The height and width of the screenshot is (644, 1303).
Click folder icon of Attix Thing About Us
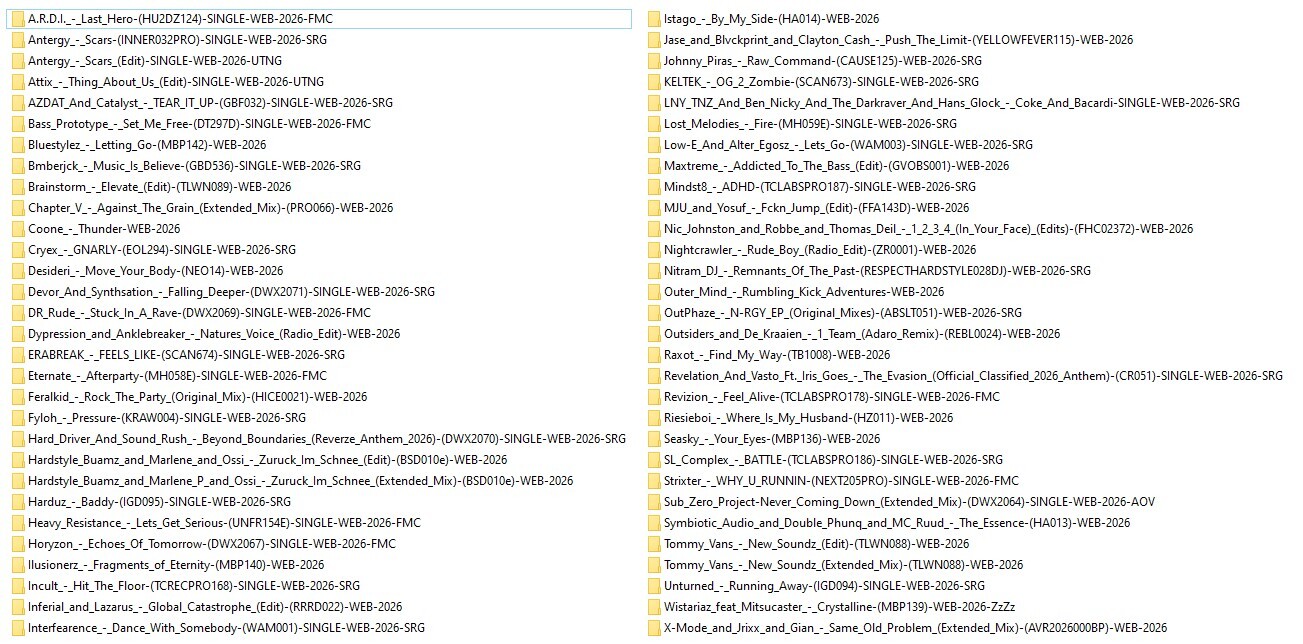pos(17,82)
